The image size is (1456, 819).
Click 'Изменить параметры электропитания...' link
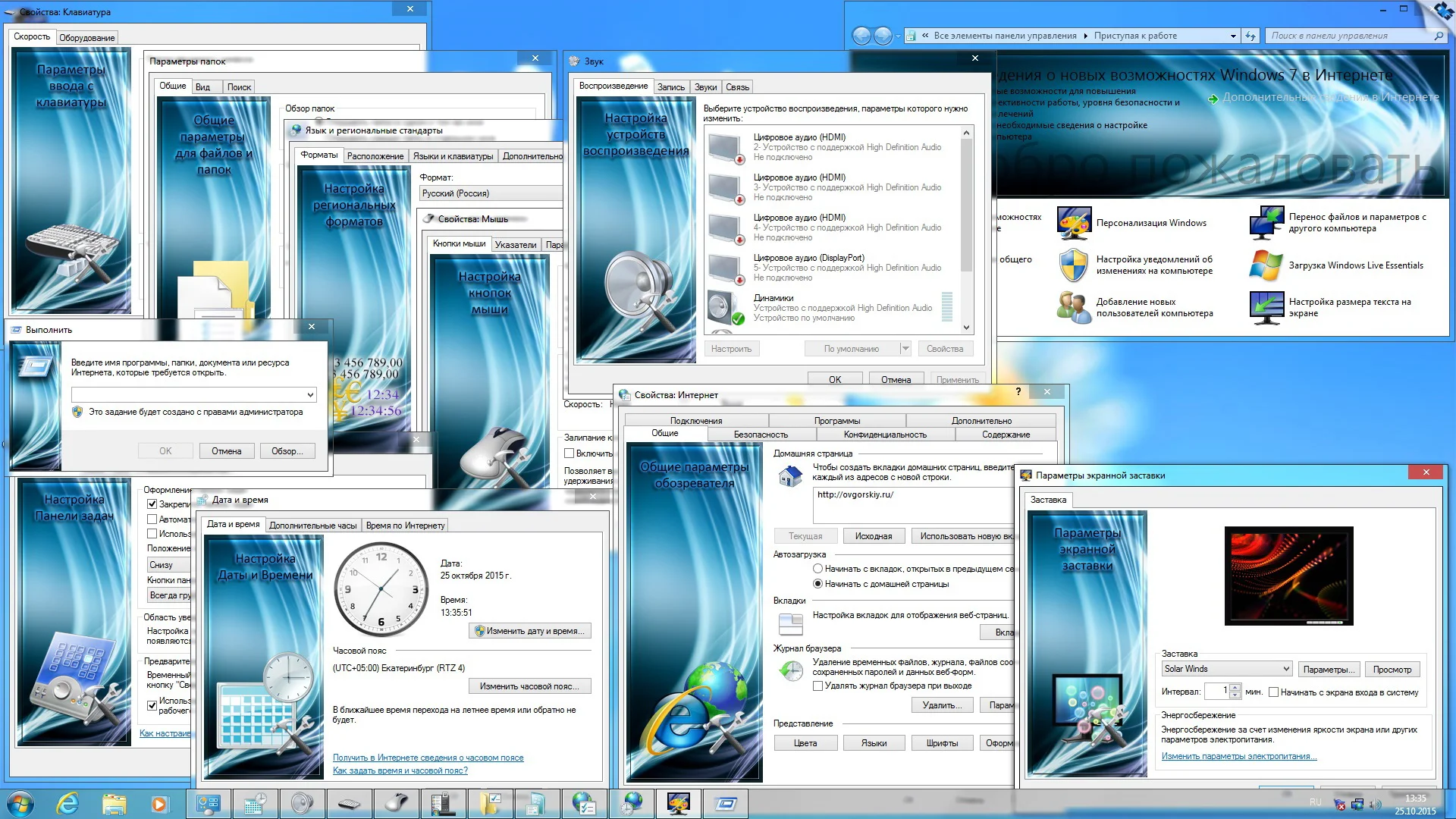coord(1238,756)
